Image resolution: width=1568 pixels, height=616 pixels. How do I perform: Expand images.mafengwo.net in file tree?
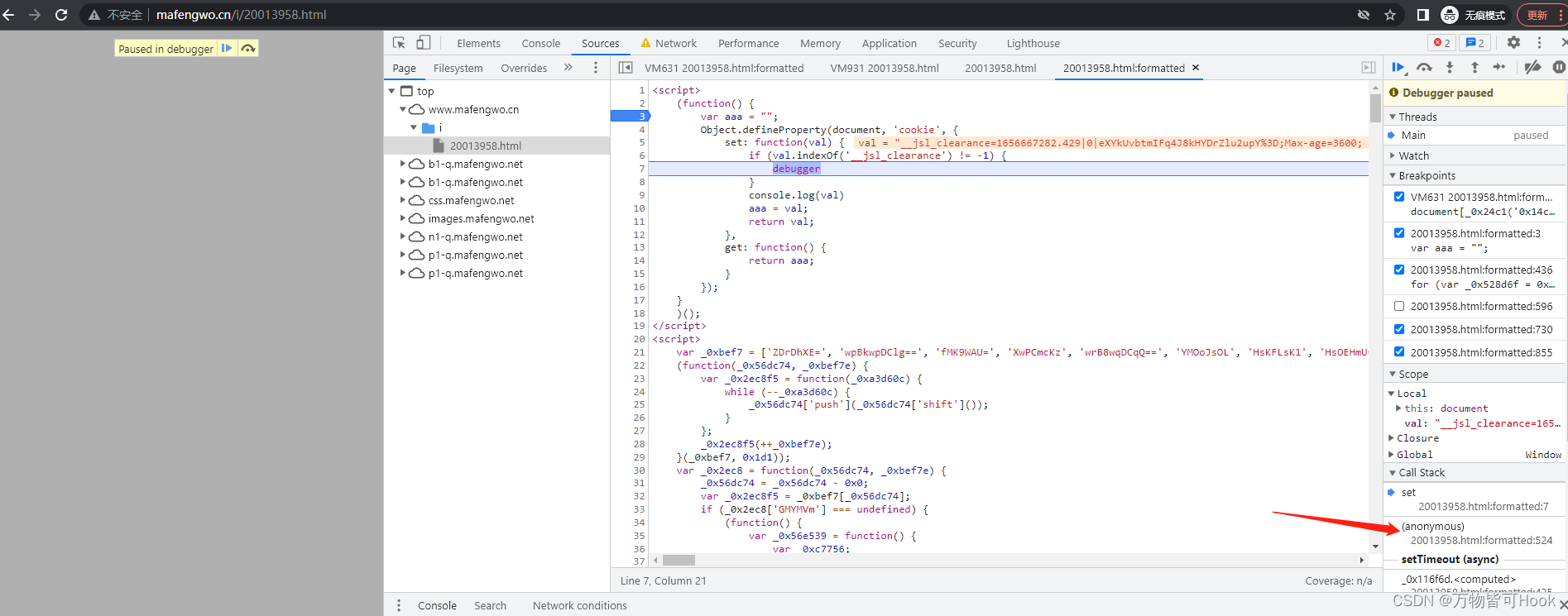[403, 218]
